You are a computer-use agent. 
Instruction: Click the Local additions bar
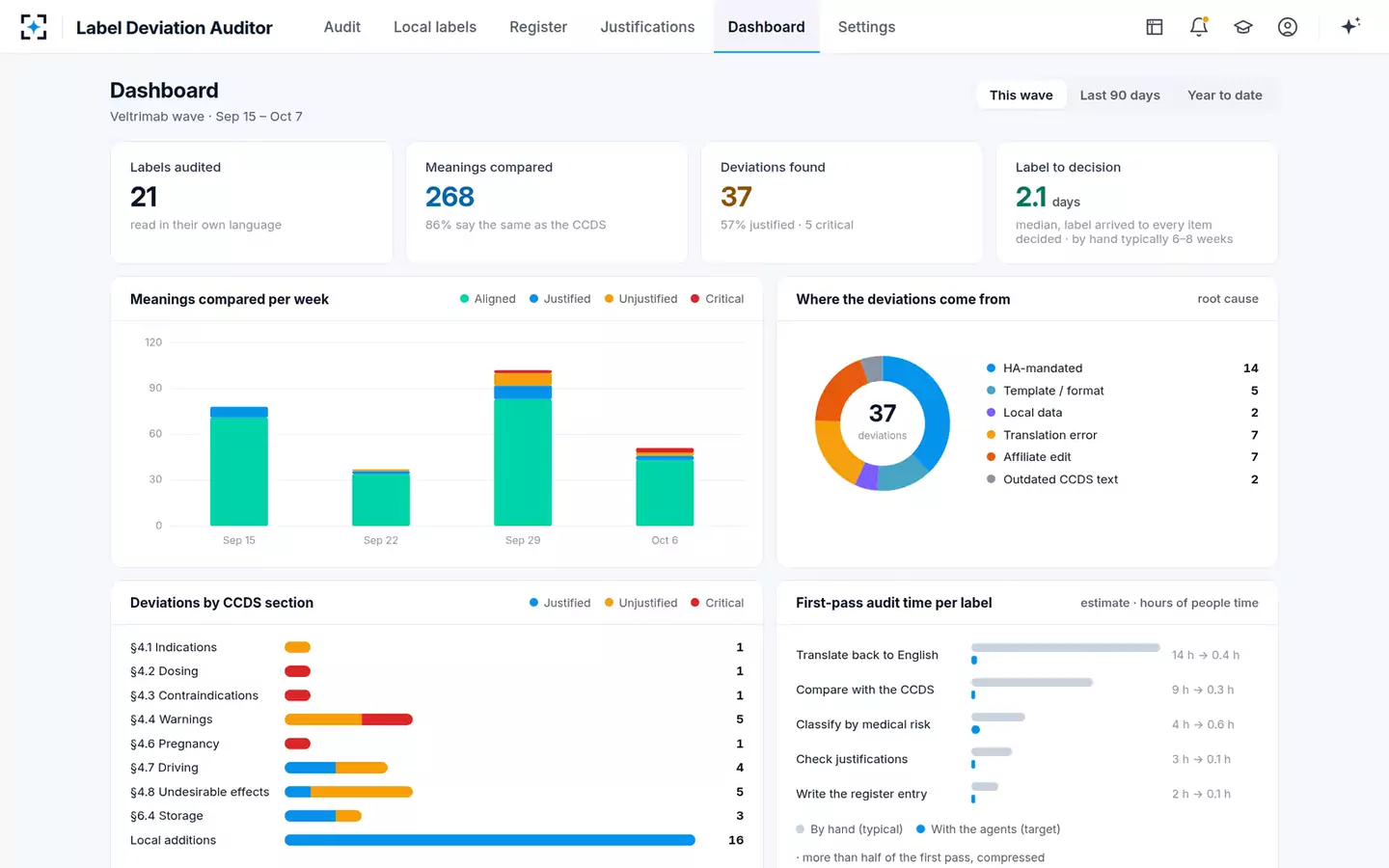point(490,840)
